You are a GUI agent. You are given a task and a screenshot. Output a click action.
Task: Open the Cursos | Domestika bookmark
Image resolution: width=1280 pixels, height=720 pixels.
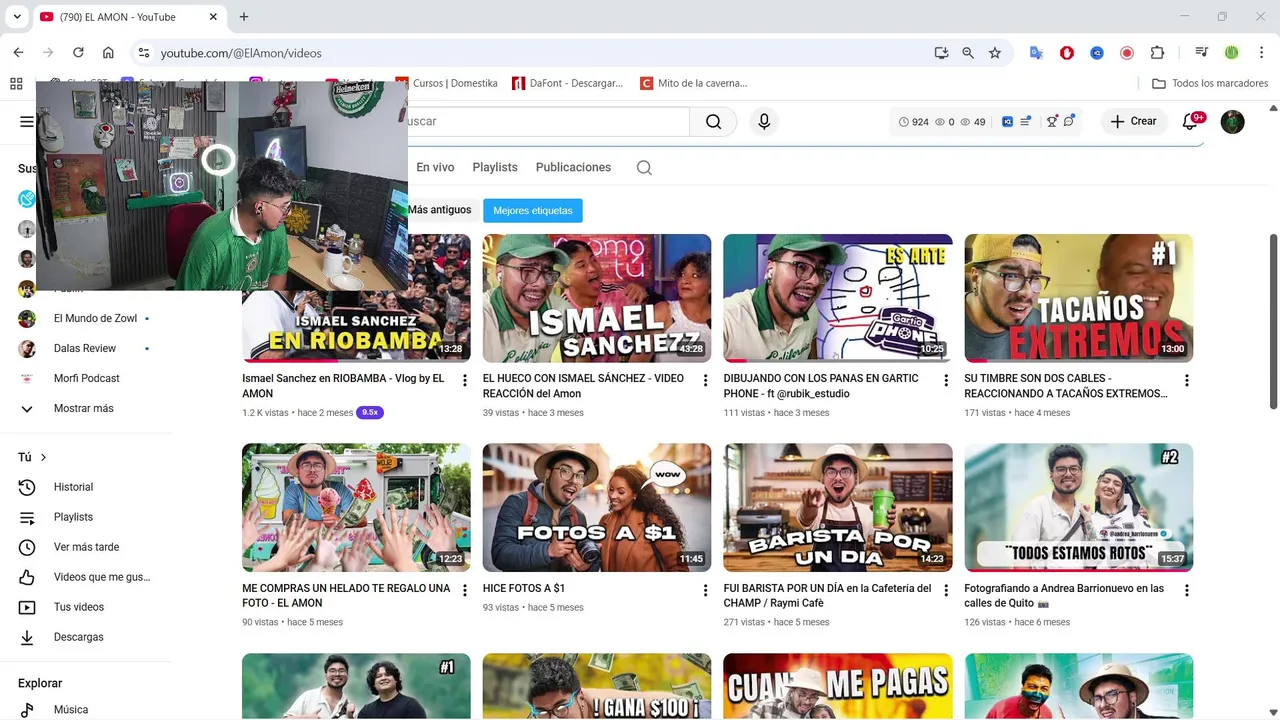[447, 83]
